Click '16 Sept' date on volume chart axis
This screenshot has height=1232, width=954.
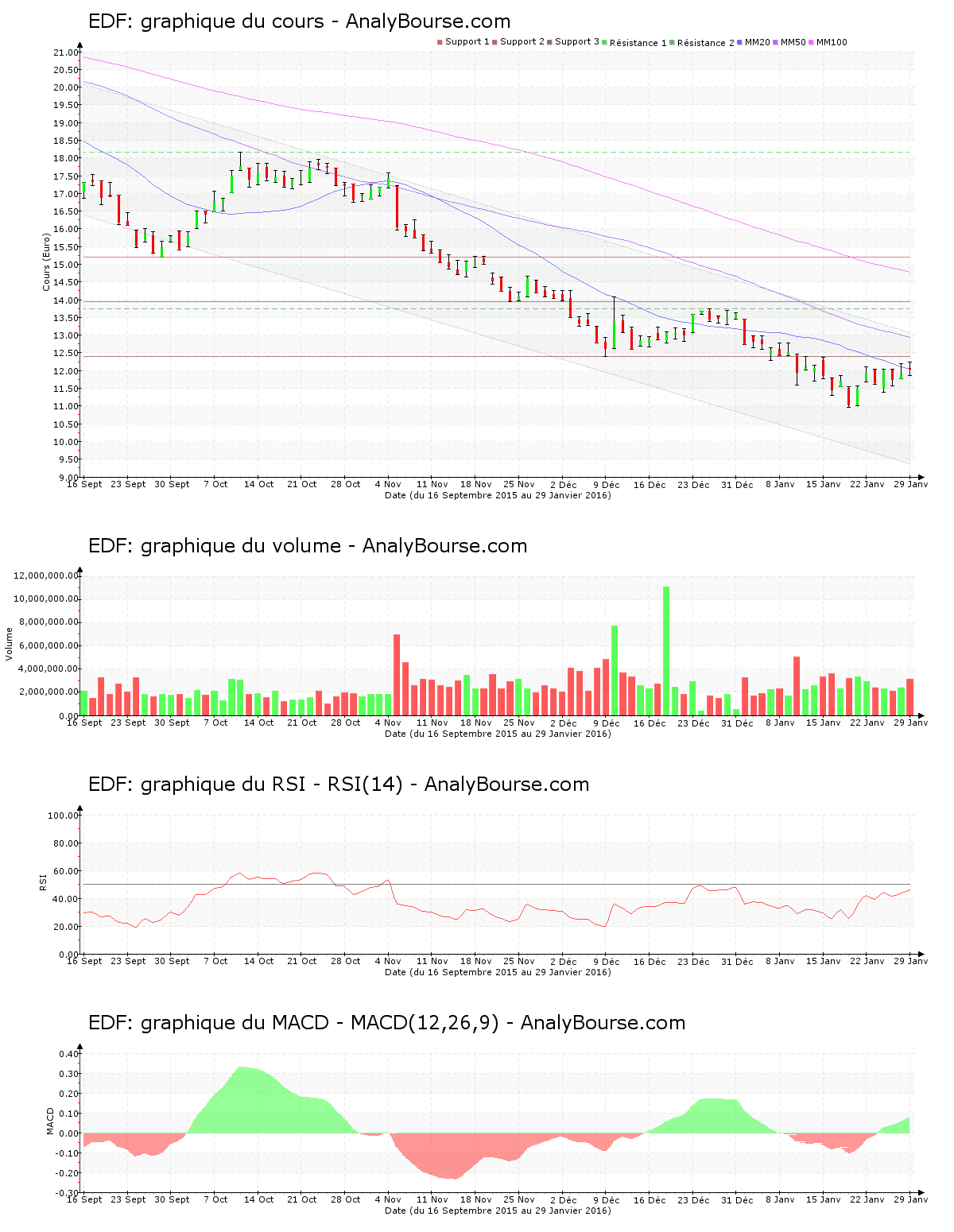click(x=84, y=723)
